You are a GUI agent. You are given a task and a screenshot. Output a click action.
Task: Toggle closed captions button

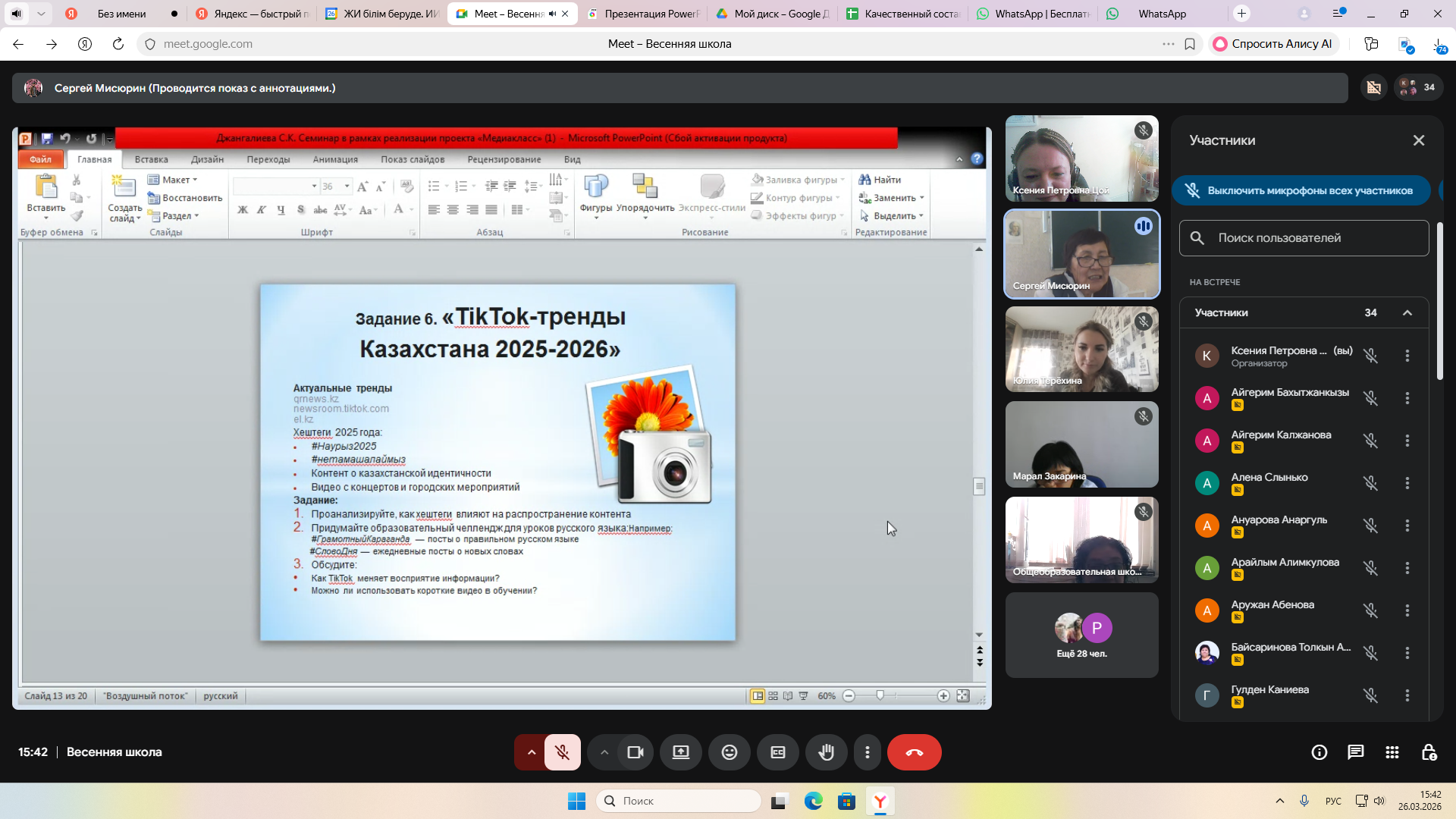point(777,752)
